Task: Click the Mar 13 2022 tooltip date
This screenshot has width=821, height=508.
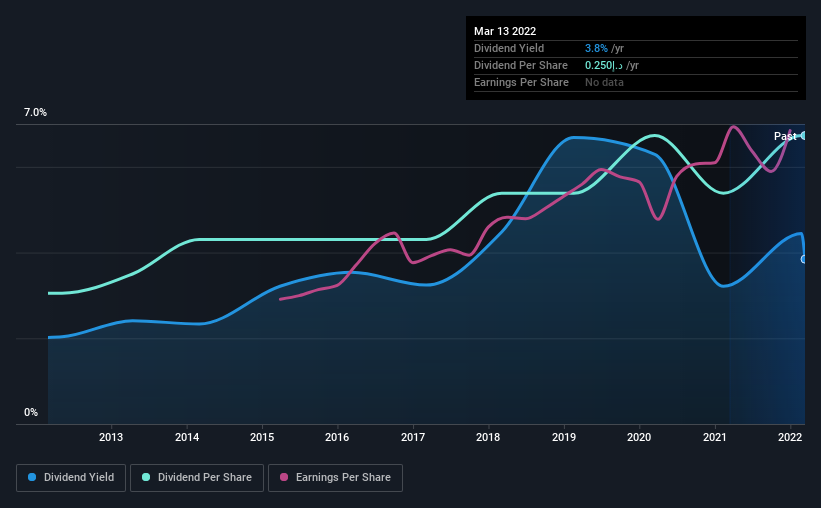Action: (x=505, y=31)
